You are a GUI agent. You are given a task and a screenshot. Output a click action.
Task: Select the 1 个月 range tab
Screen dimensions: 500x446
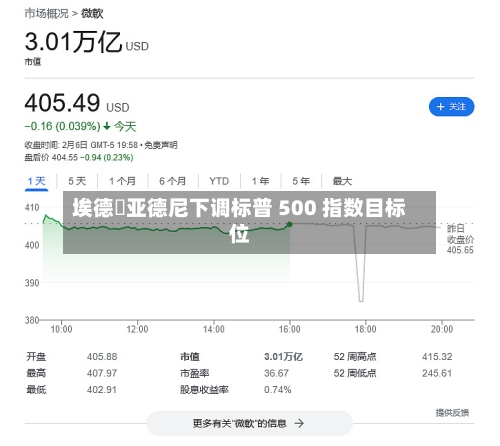coord(122,181)
